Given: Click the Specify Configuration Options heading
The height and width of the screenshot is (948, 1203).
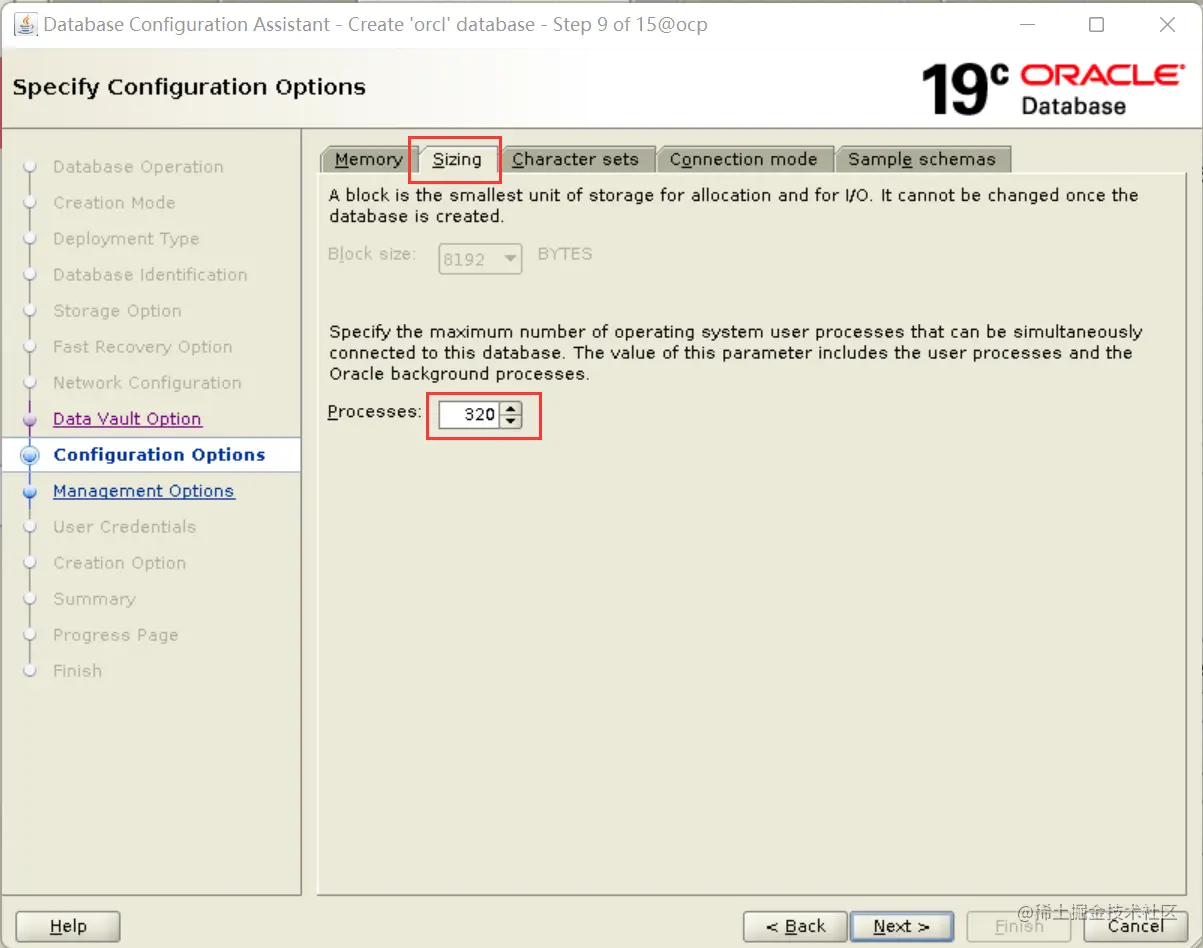Looking at the screenshot, I should [x=189, y=87].
